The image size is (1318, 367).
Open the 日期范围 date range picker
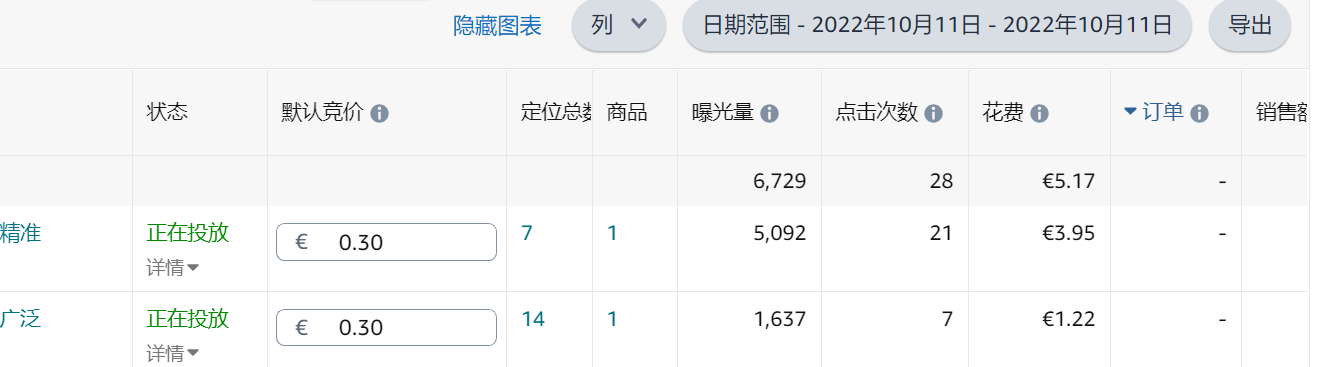937,26
